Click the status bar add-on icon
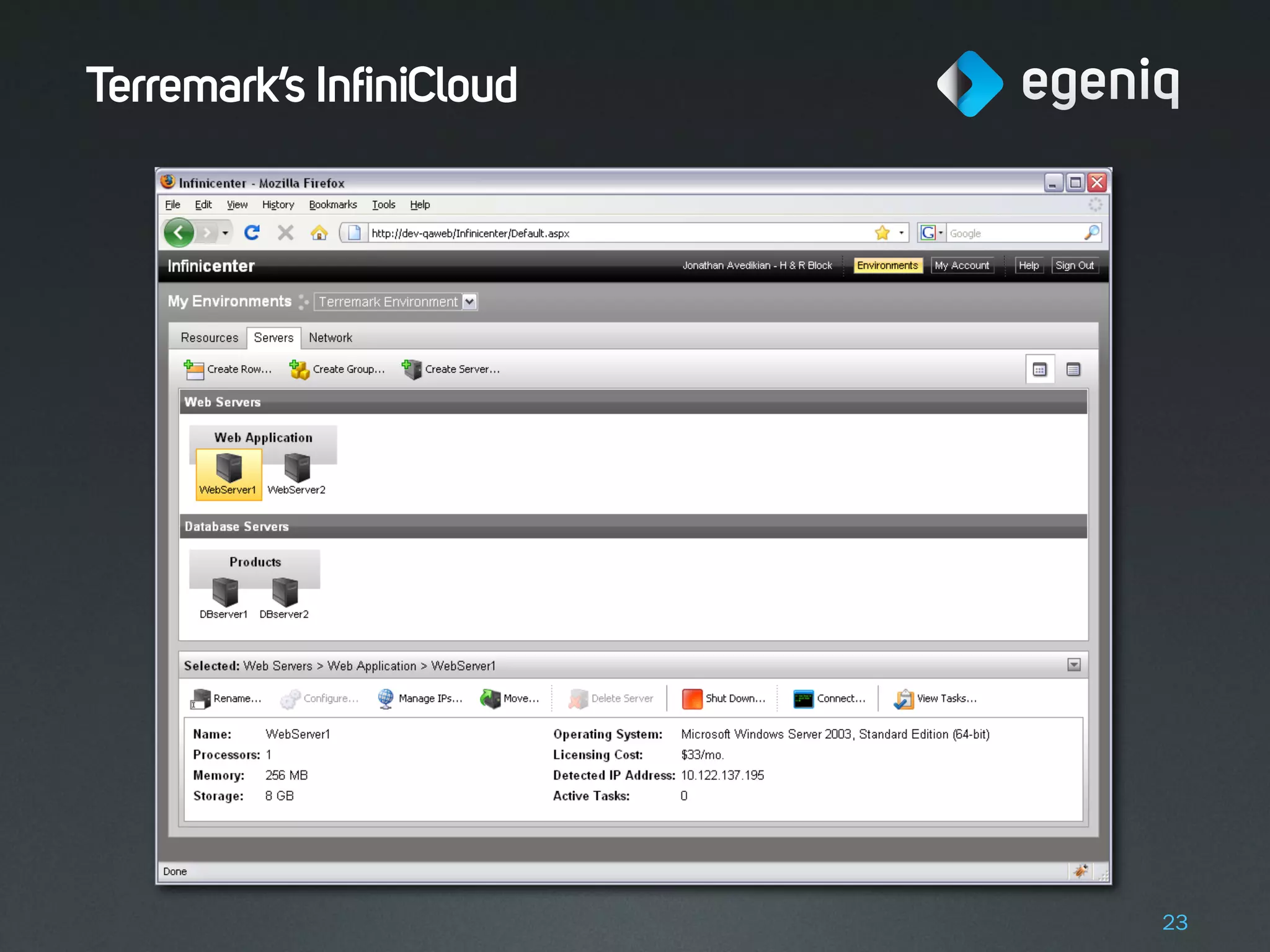Screen dimensions: 1270x952 1081,871
